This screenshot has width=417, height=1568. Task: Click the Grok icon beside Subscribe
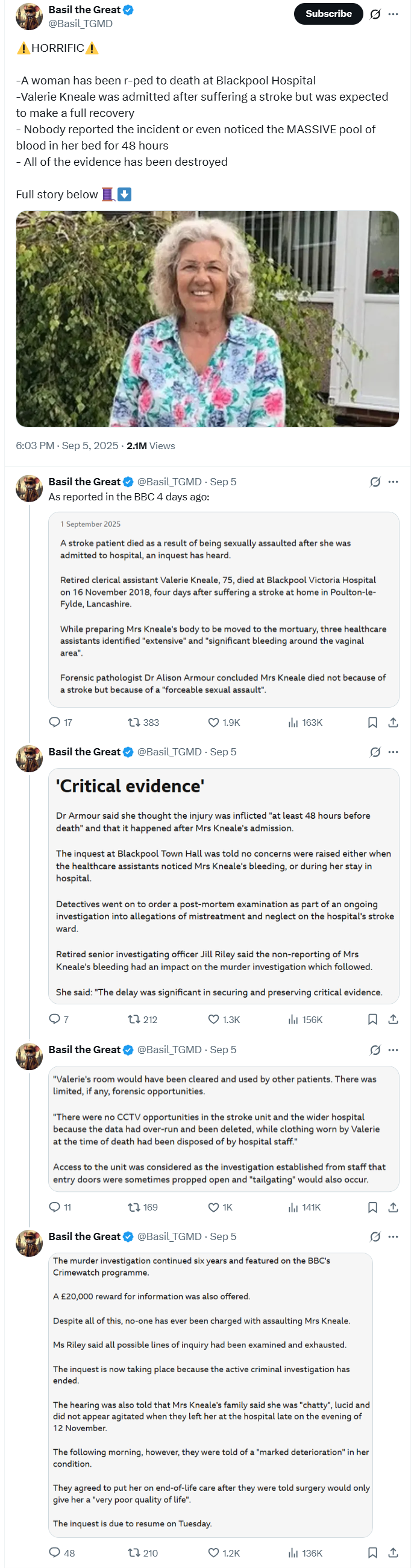(375, 14)
